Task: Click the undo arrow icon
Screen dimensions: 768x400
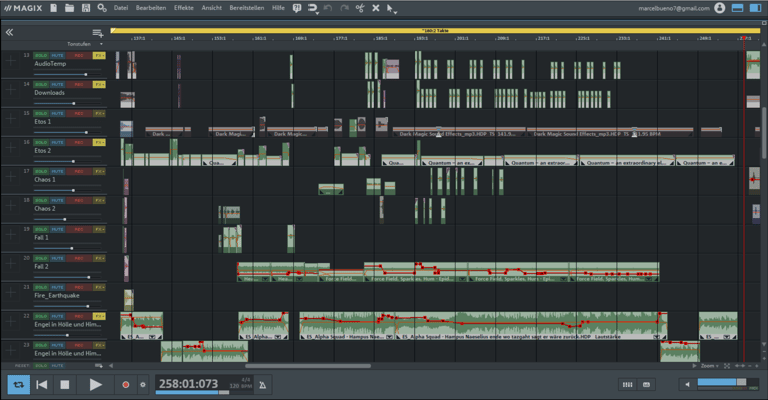Action: 328,8
